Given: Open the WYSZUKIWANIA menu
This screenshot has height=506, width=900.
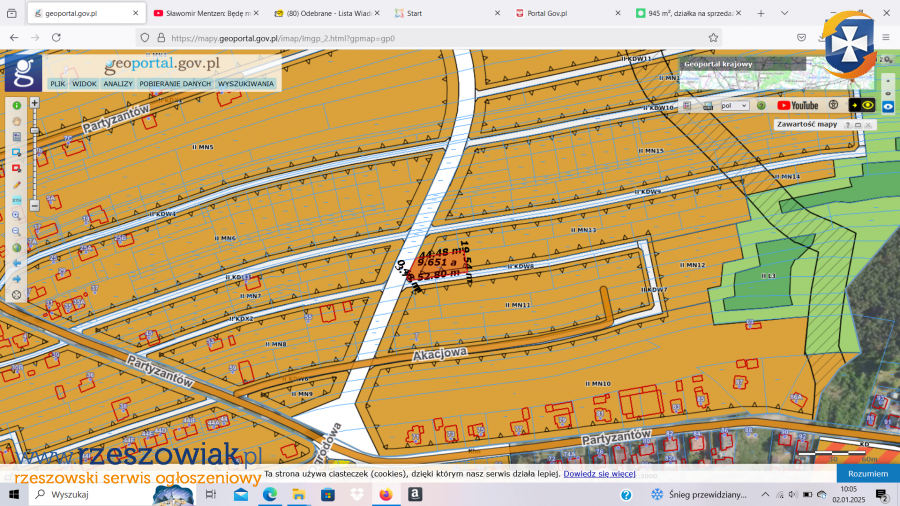Looking at the screenshot, I should pyautogui.click(x=246, y=84).
